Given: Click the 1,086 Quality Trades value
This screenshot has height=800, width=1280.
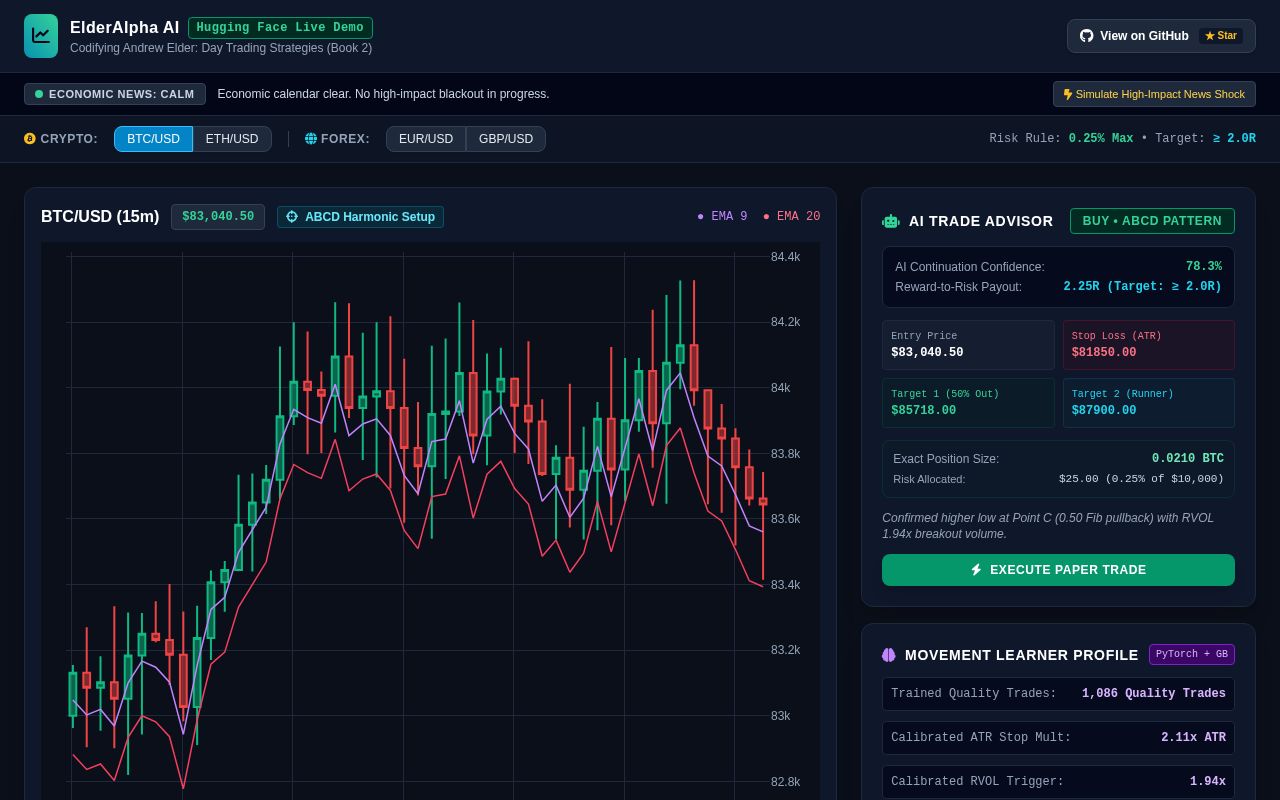Looking at the screenshot, I should tap(1154, 694).
